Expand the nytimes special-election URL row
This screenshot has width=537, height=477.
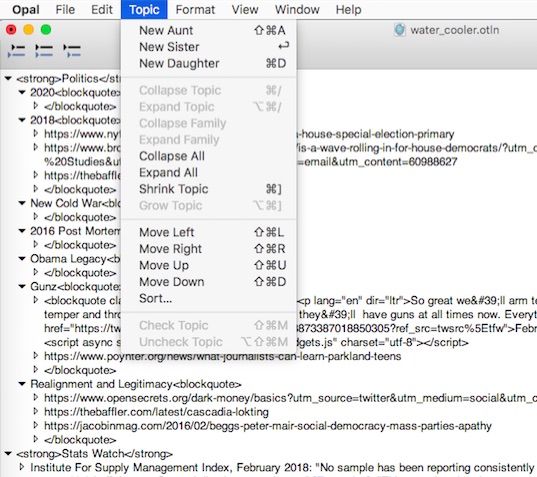point(36,134)
